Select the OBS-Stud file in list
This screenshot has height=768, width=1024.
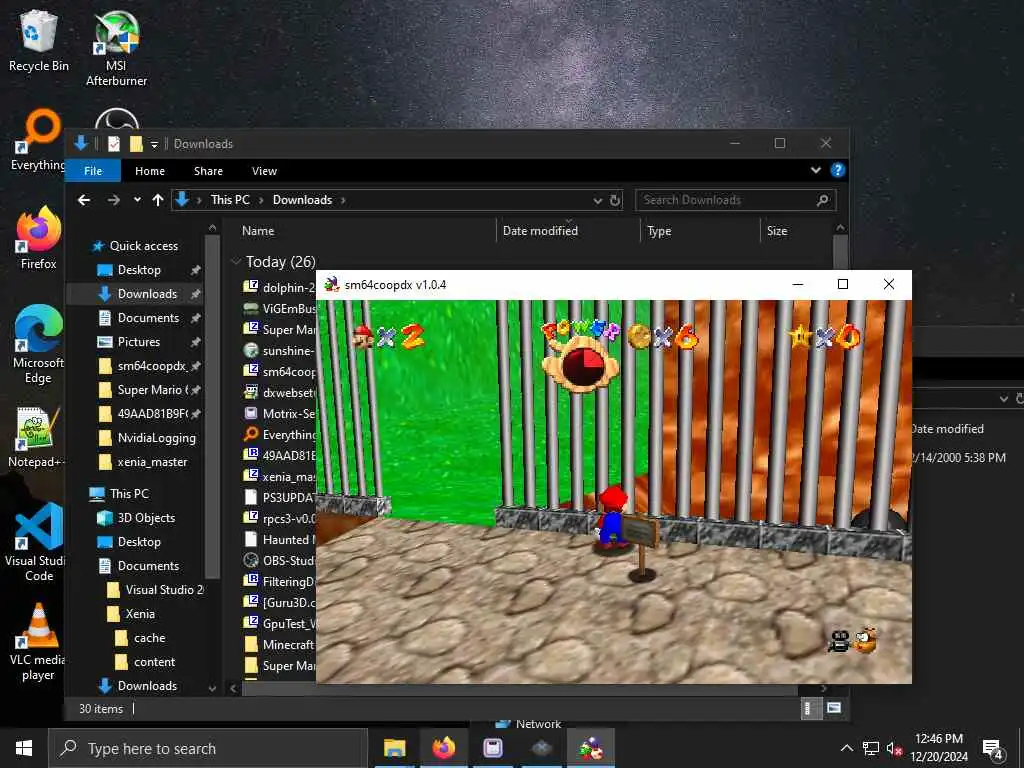[279, 560]
